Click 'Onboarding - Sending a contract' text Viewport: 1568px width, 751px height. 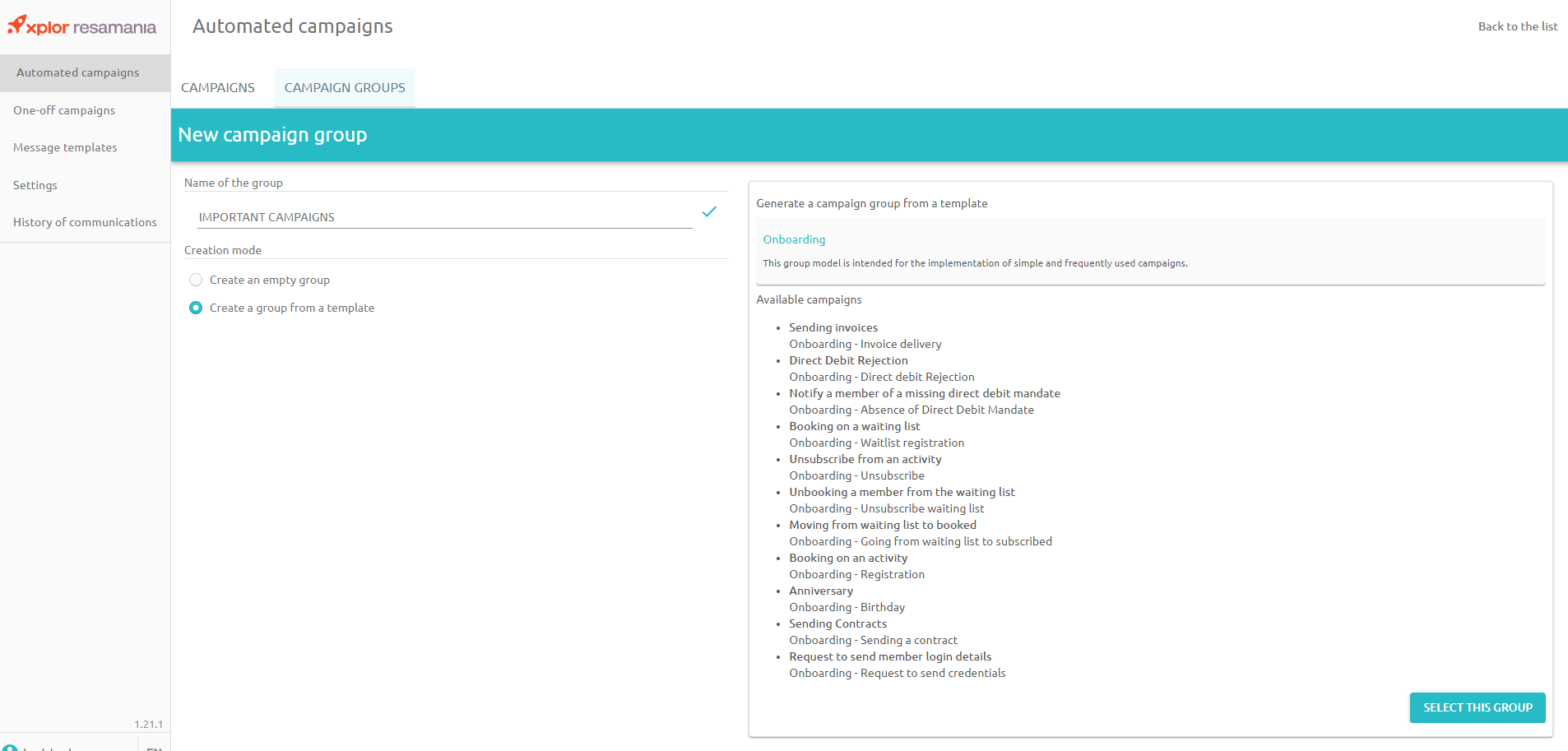(x=873, y=640)
